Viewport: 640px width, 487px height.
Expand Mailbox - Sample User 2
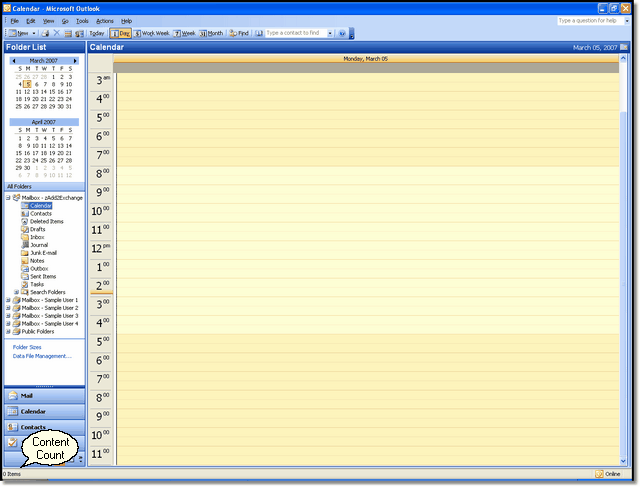click(x=8, y=308)
